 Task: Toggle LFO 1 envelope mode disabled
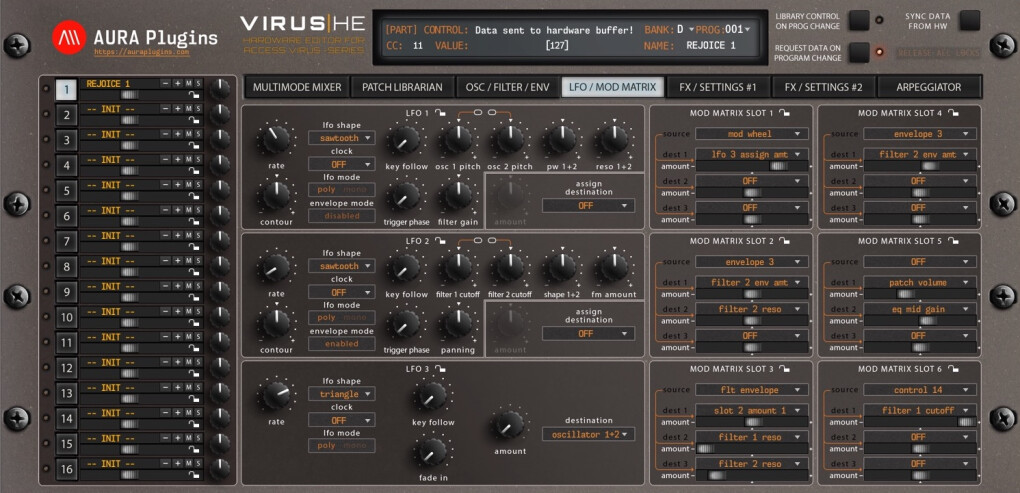click(x=342, y=215)
